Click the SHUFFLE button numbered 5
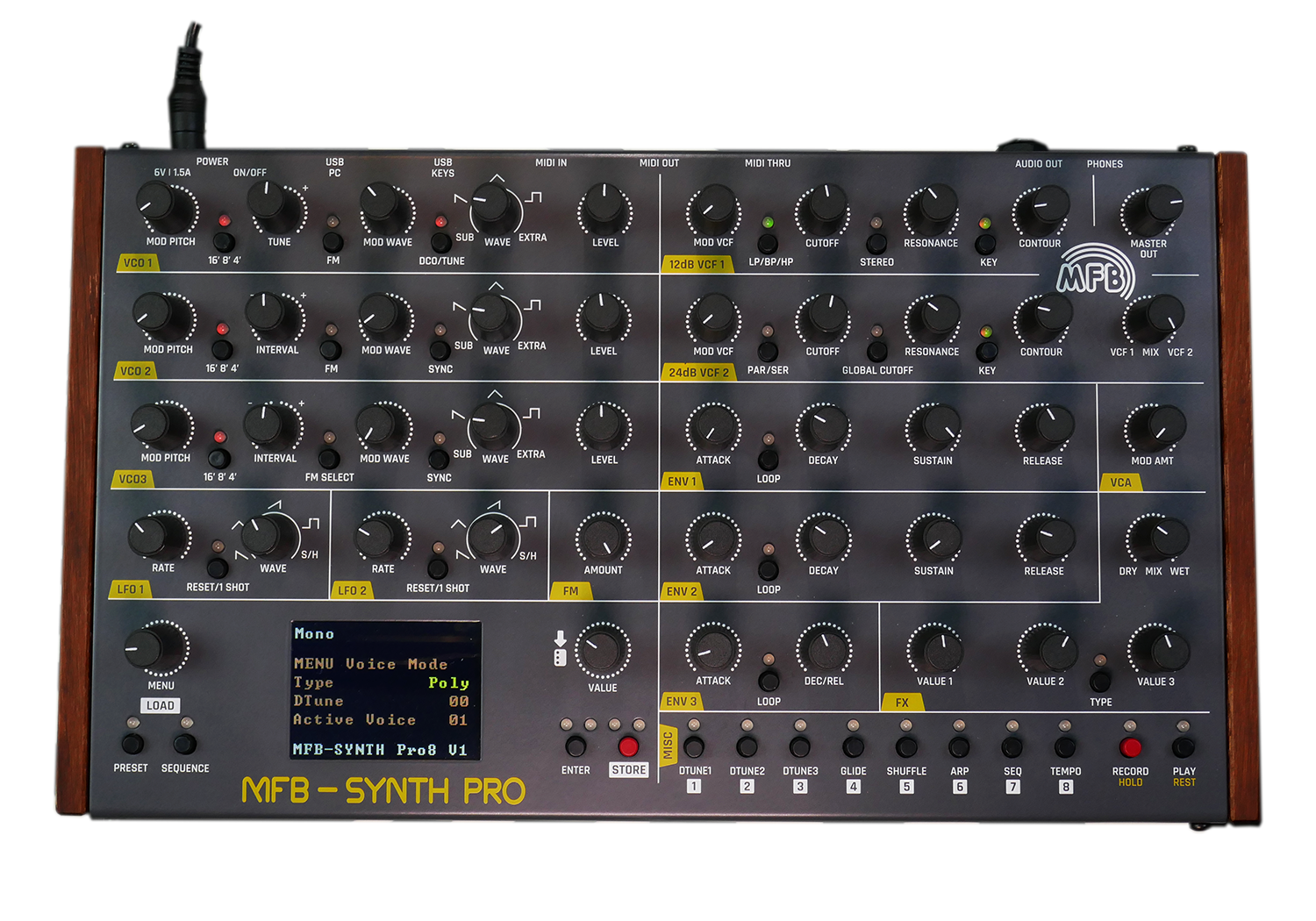This screenshot has height=921, width=1316. [x=906, y=747]
